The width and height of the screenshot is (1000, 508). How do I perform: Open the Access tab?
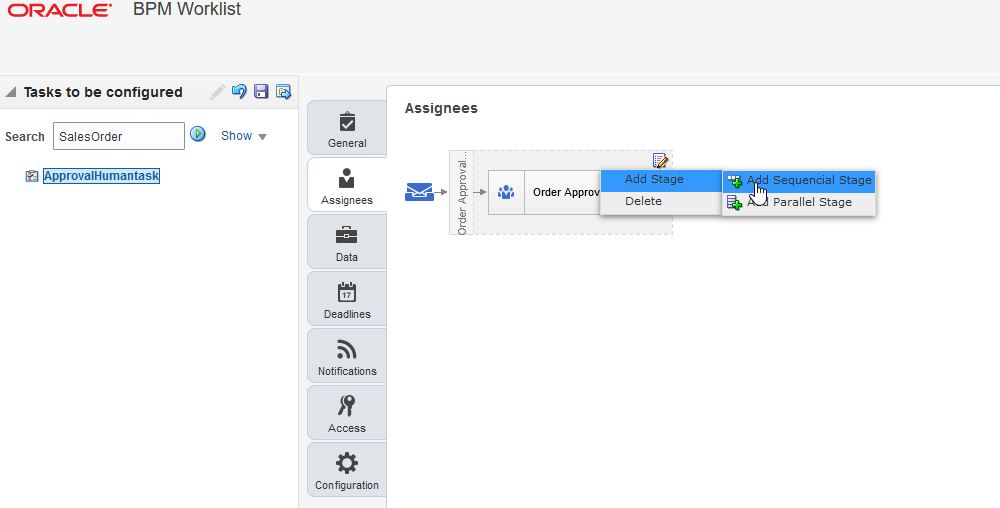(347, 412)
